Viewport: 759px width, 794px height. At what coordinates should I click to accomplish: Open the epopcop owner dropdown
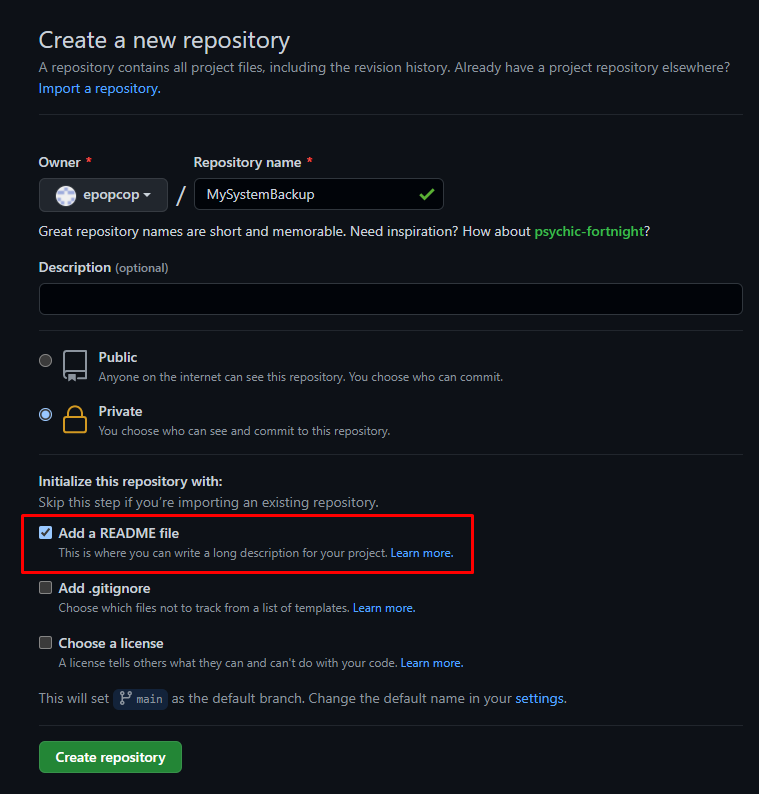pyautogui.click(x=103, y=195)
